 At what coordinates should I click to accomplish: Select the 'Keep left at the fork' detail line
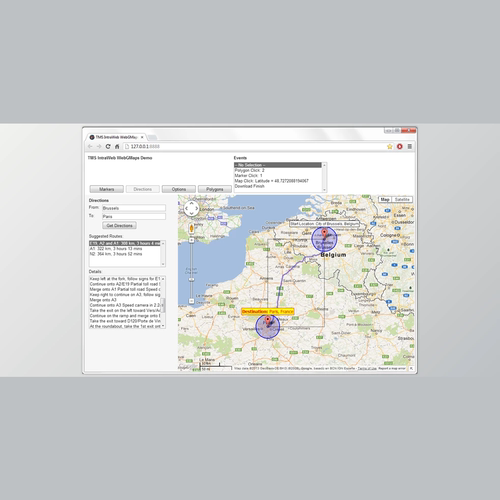coord(125,279)
